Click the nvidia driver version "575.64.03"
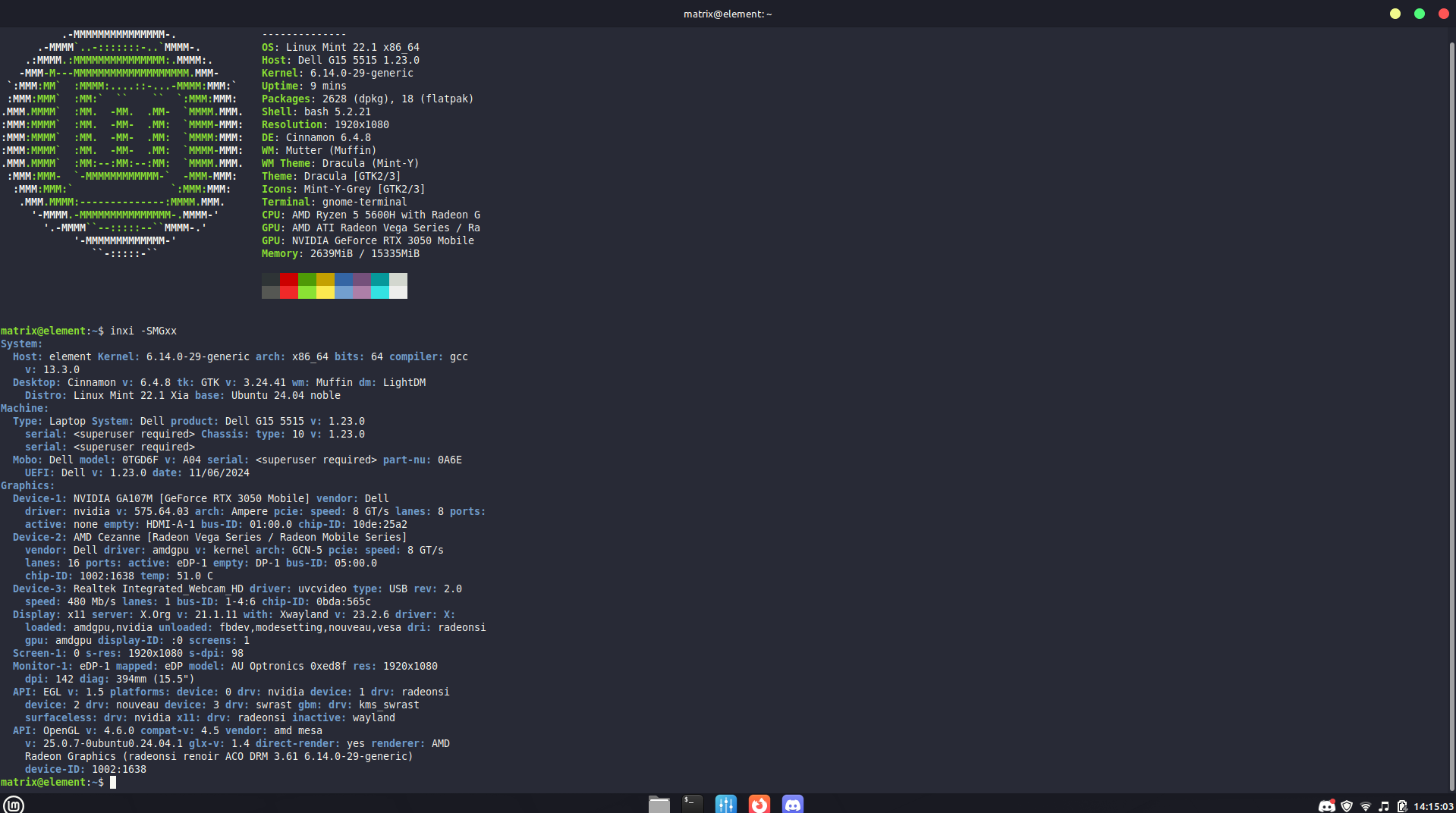The height and width of the screenshot is (813, 1456). tap(162, 511)
